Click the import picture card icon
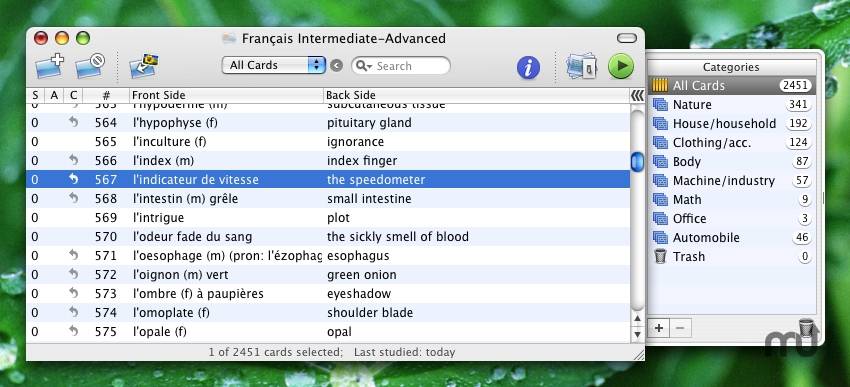 pyautogui.click(x=144, y=66)
